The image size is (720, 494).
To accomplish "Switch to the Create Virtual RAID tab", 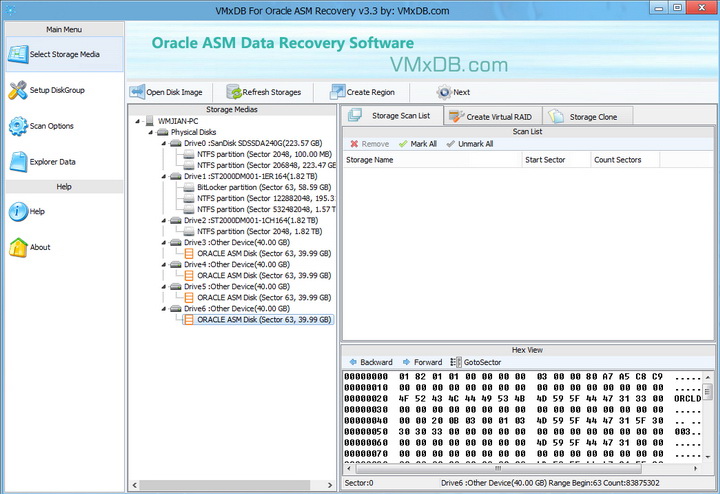I will coord(490,117).
